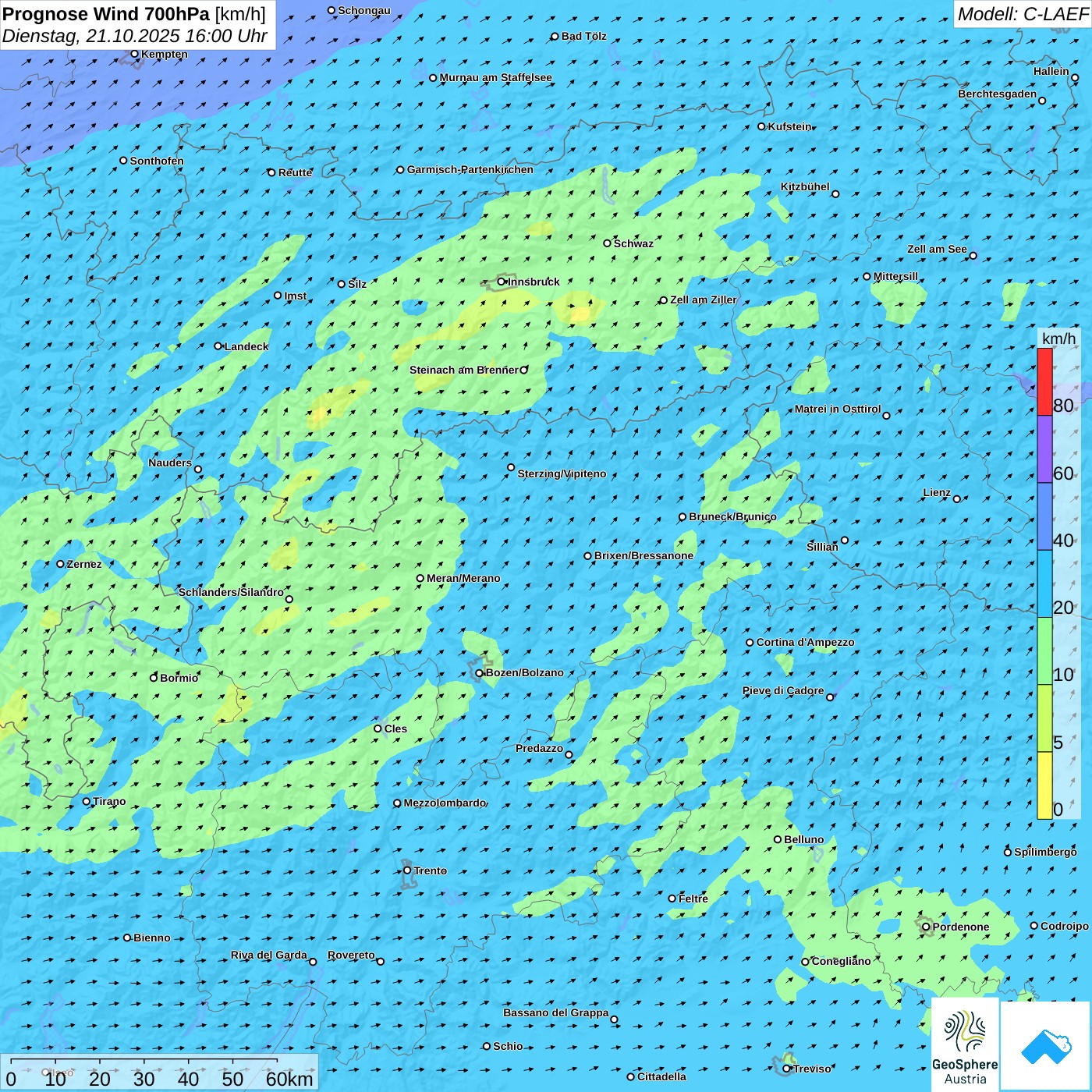Image resolution: width=1092 pixels, height=1092 pixels.
Task: Select the Innsbruck city marker dot
Action: [502, 282]
